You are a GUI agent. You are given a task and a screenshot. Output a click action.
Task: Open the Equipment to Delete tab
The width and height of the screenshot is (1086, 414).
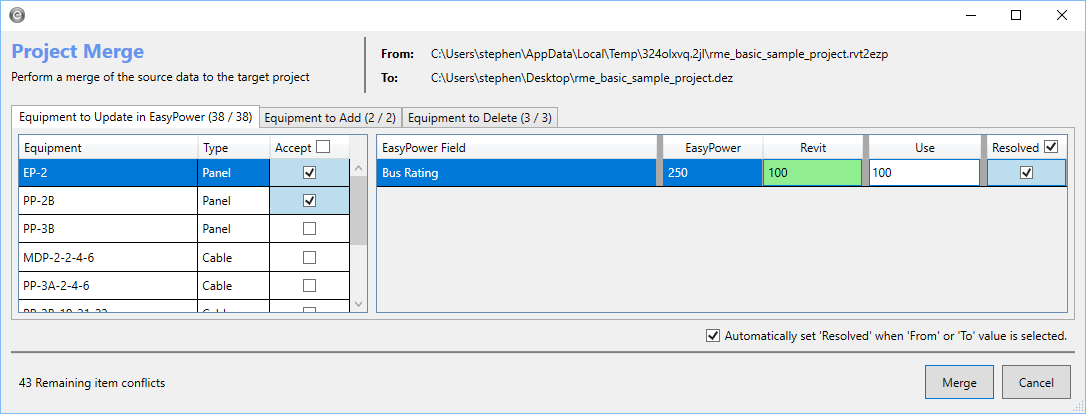coord(479,118)
